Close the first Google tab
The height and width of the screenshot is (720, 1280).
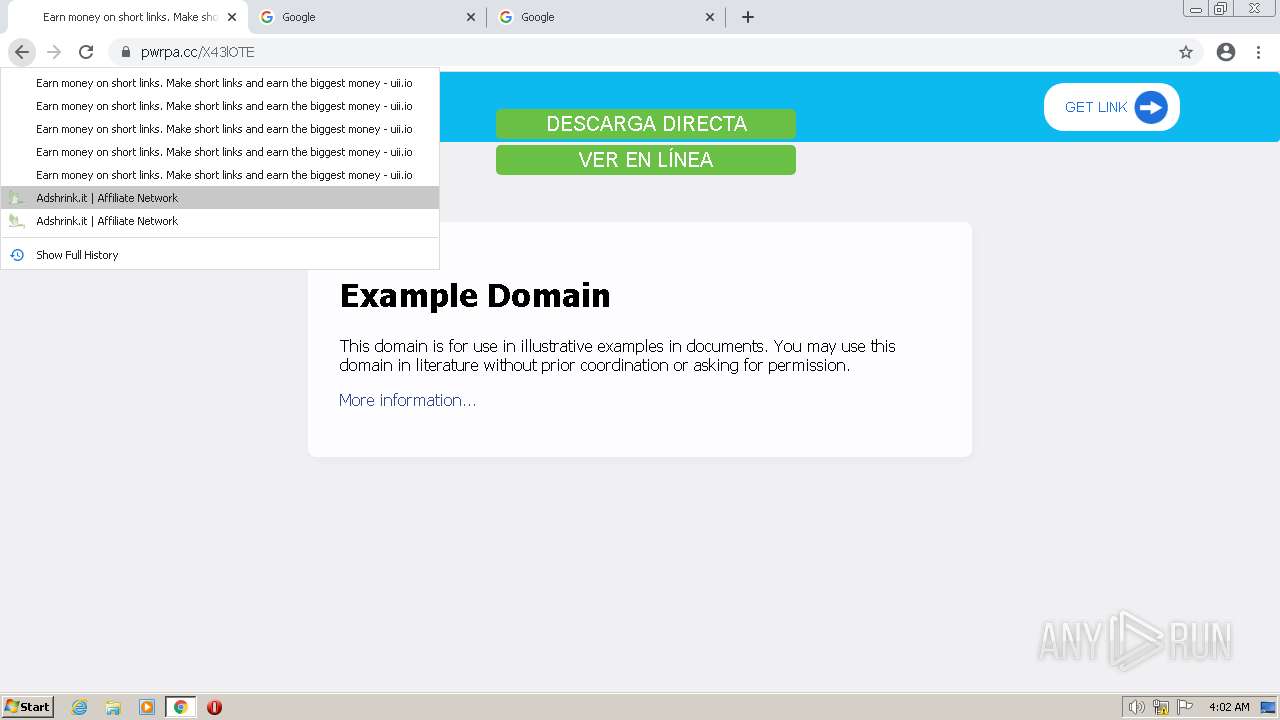[471, 17]
